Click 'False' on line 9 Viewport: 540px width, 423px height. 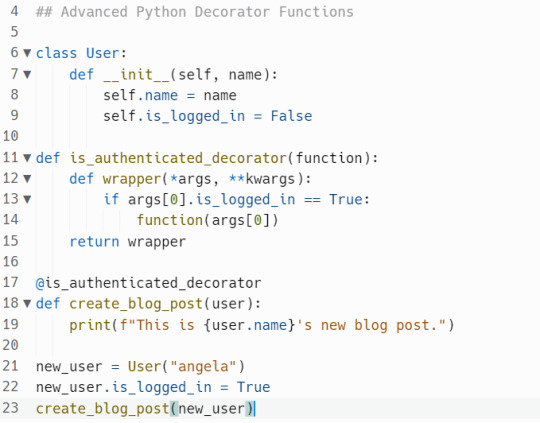tap(291, 116)
